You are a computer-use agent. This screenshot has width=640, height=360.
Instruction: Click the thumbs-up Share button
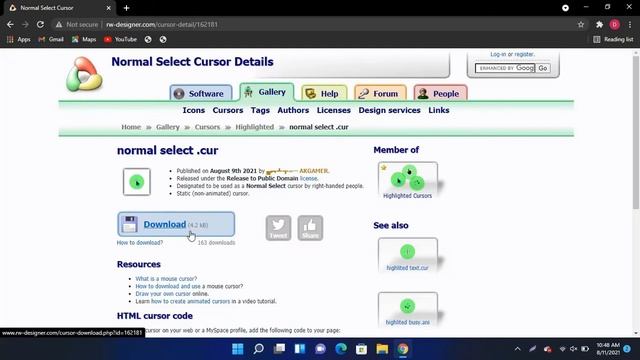point(310,228)
